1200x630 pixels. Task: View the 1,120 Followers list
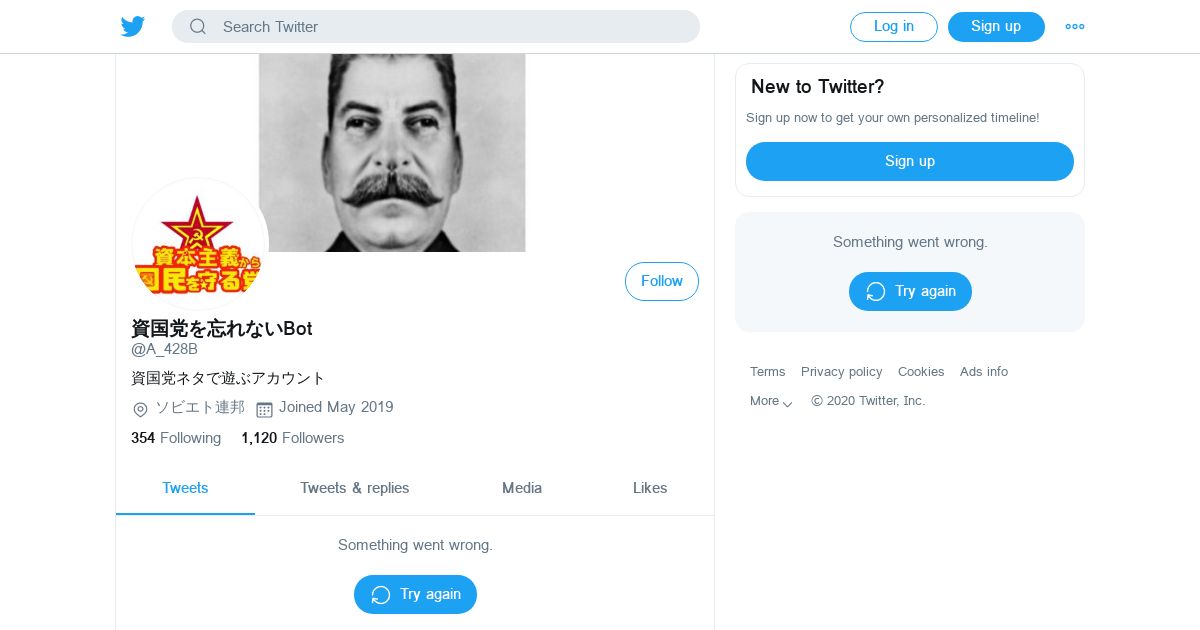(x=292, y=438)
